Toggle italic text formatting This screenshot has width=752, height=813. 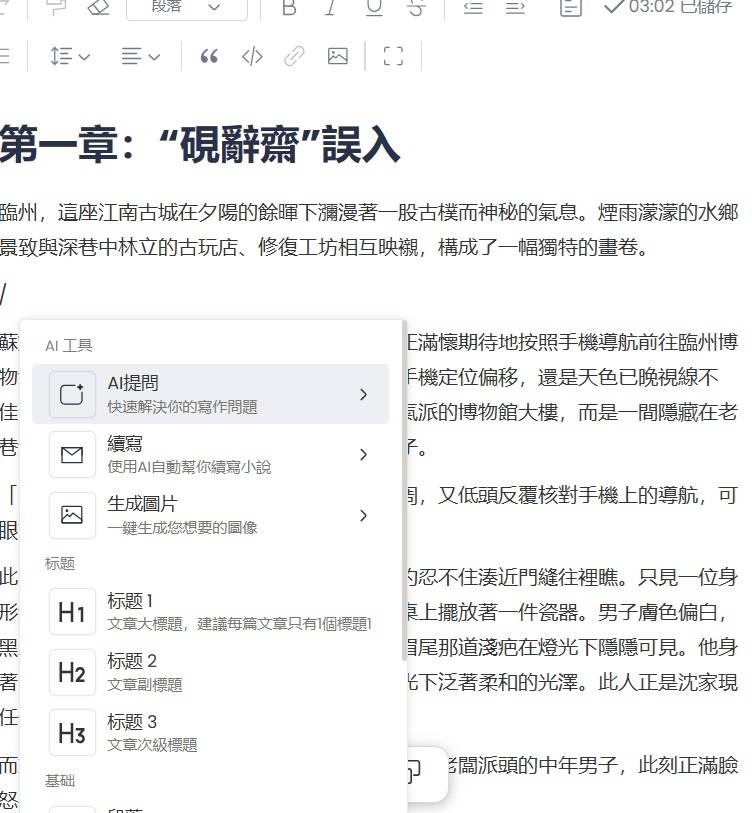[x=331, y=7]
